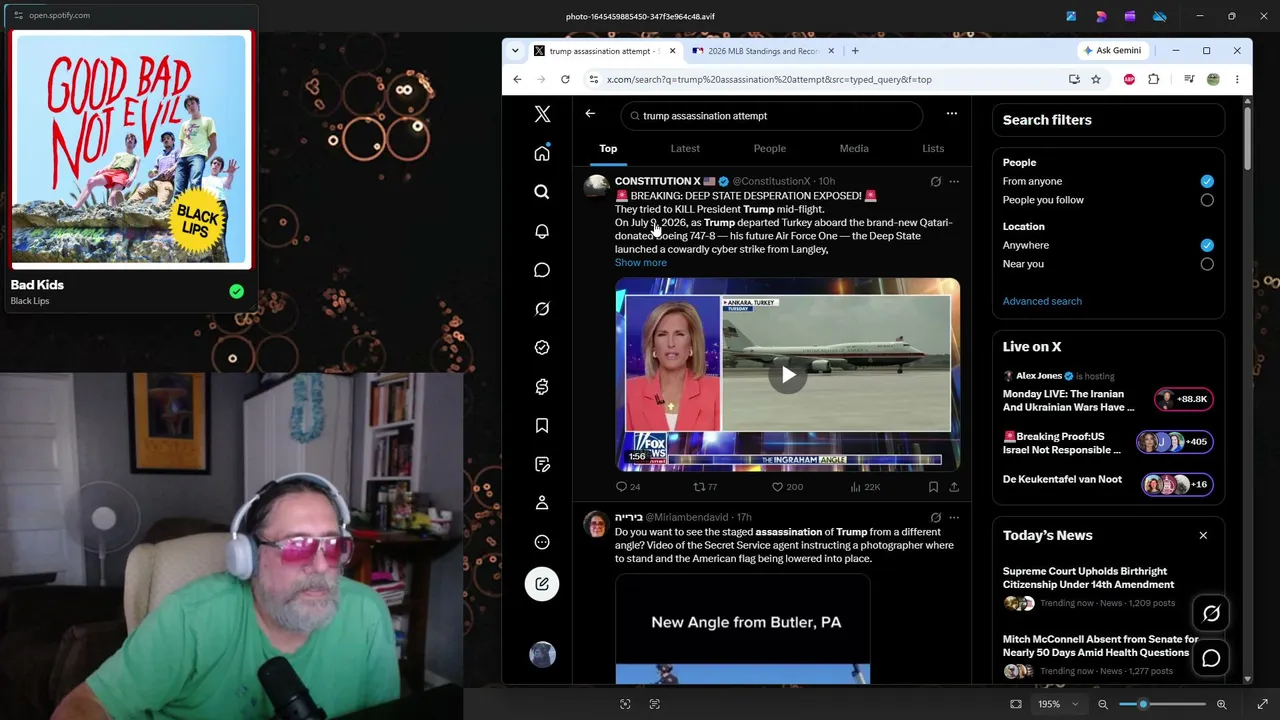Open the verified badge icon in X sidebar
Viewport: 1280px width, 720px height.
(x=542, y=348)
